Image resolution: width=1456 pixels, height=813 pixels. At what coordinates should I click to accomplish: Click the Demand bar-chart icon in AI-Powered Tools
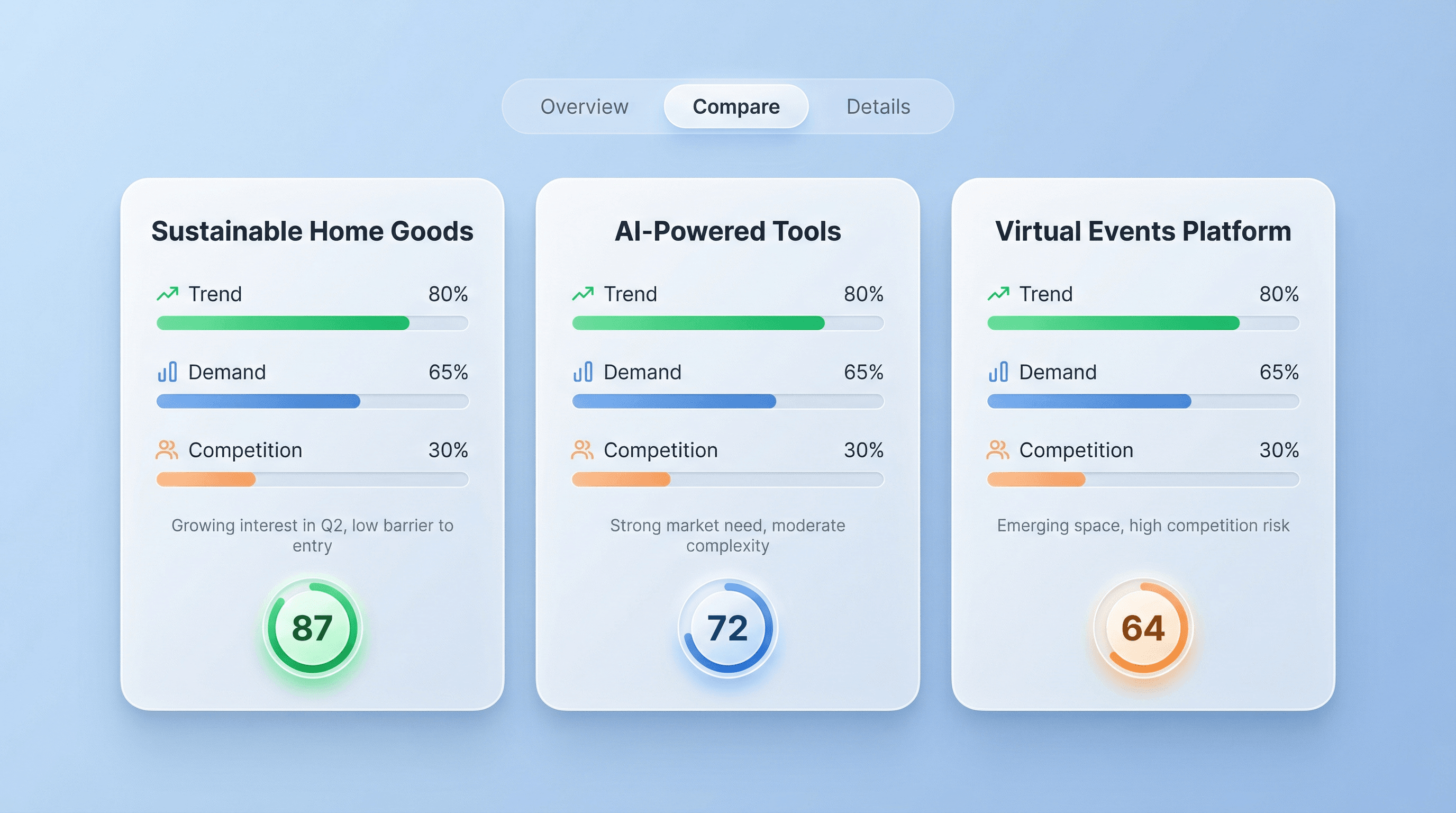pos(583,372)
